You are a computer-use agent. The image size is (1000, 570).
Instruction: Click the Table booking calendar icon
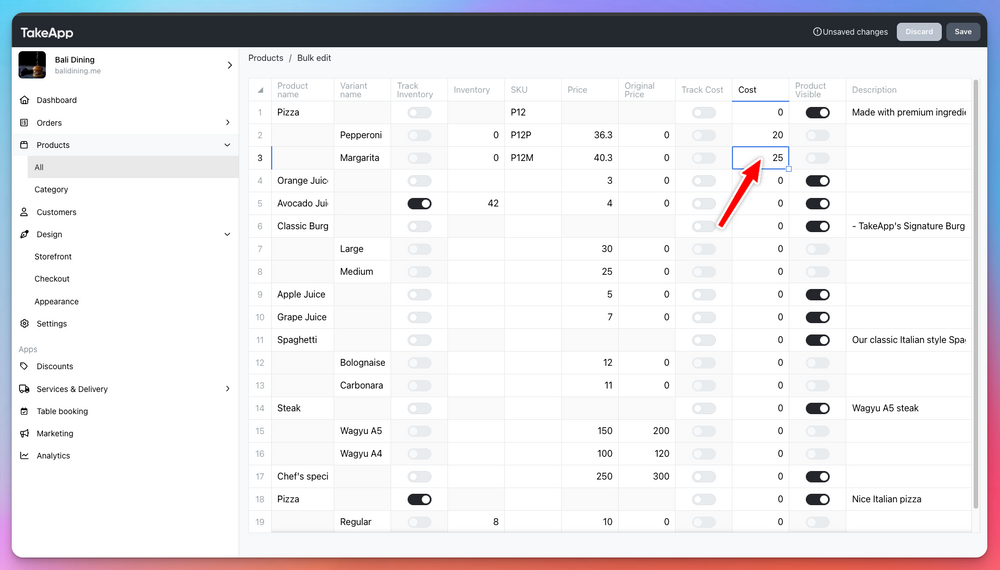click(x=25, y=411)
